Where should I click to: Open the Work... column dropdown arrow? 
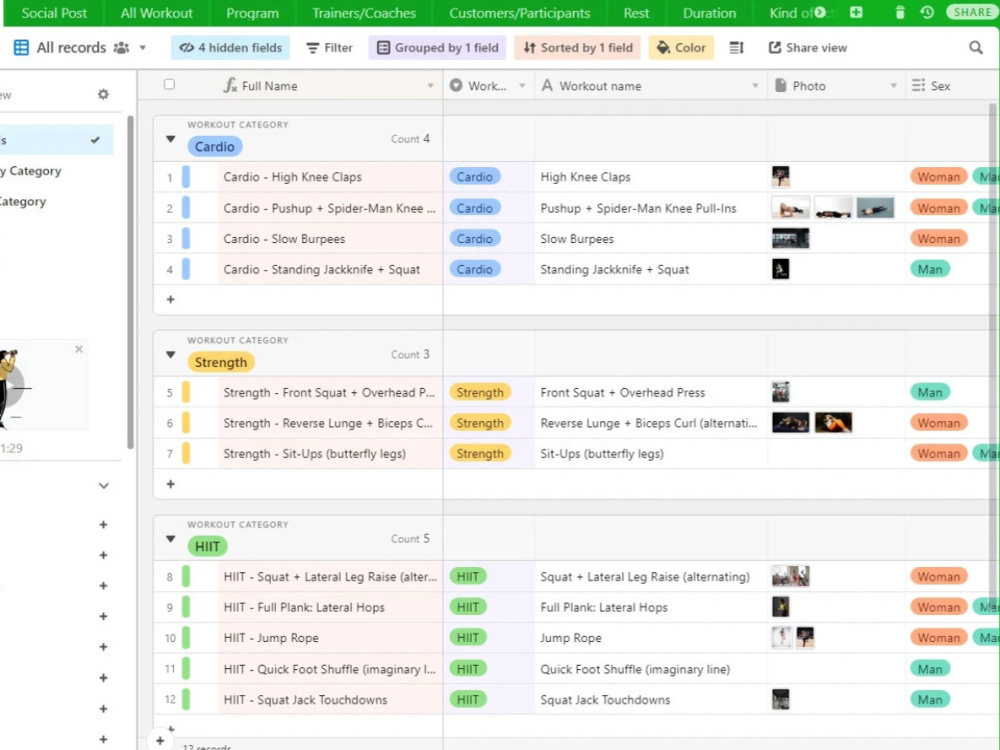522,85
